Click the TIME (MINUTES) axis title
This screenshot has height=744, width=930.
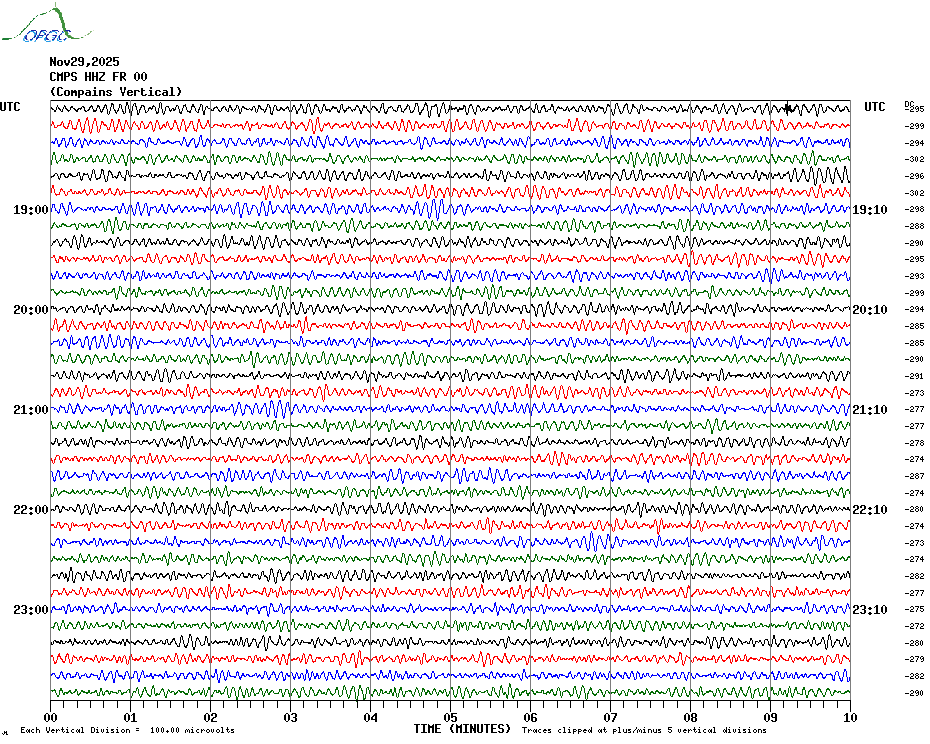pos(462,729)
